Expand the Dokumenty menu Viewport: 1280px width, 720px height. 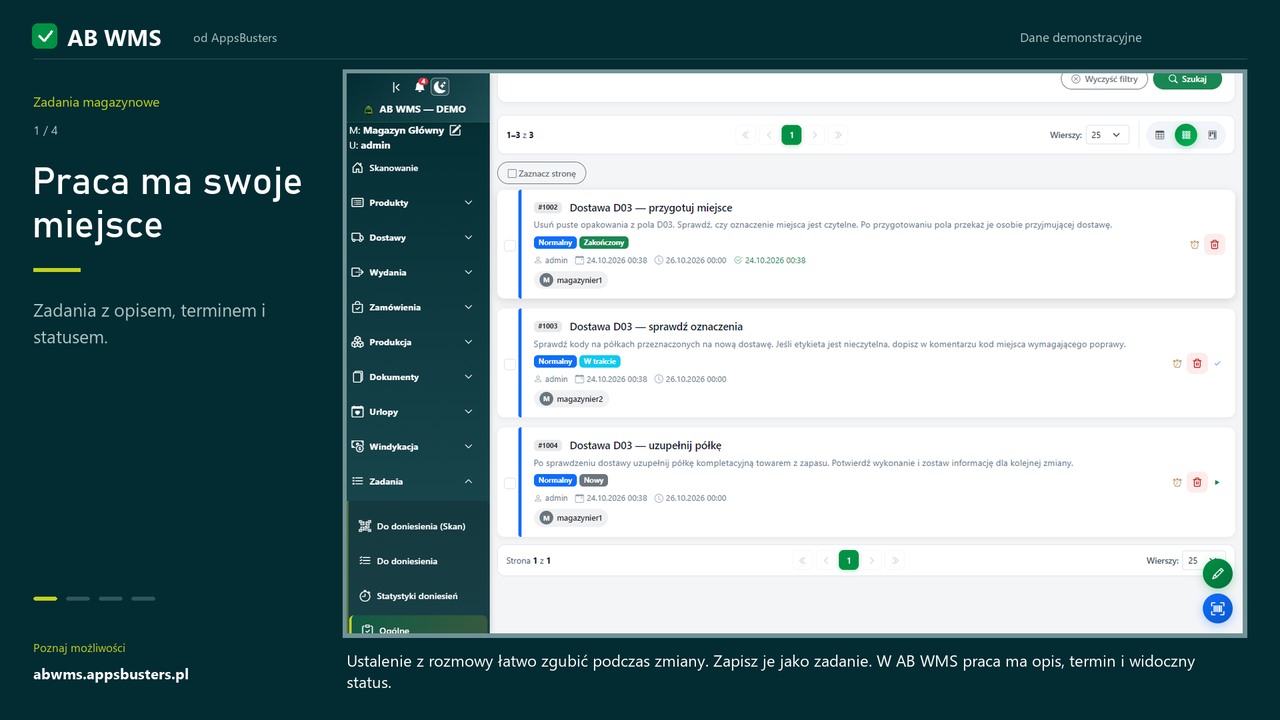pyautogui.click(x=416, y=377)
